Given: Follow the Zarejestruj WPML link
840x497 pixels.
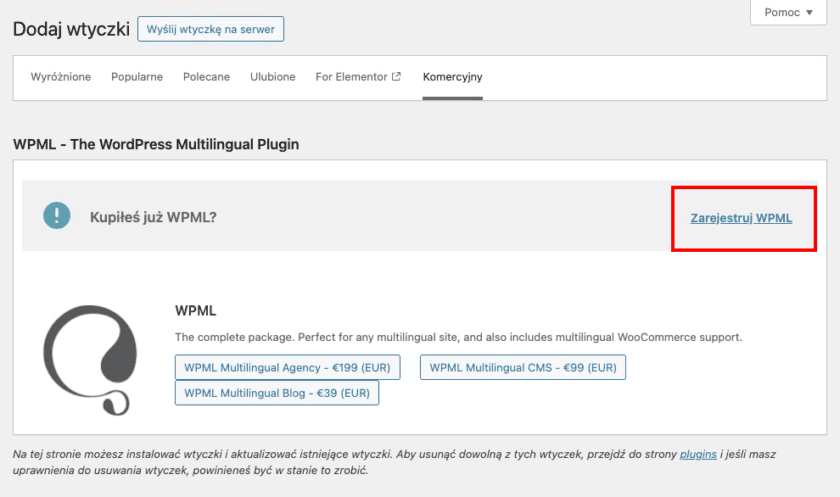Looking at the screenshot, I should tap(741, 217).
